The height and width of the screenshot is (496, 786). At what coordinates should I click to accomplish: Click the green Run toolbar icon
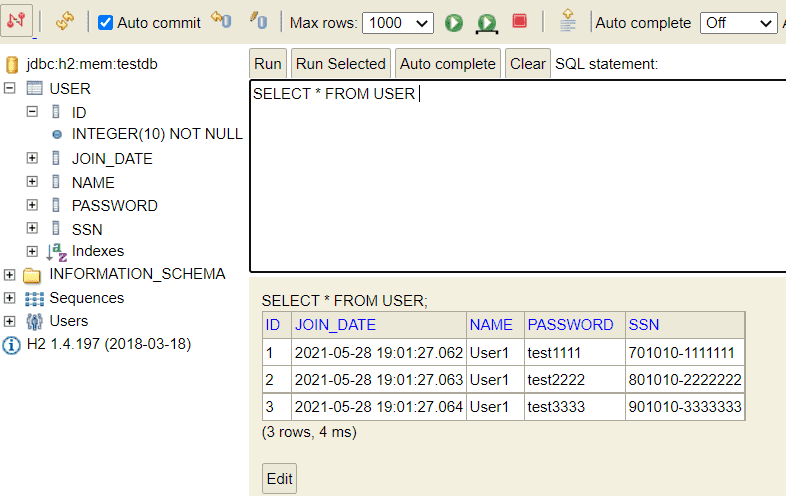(454, 23)
